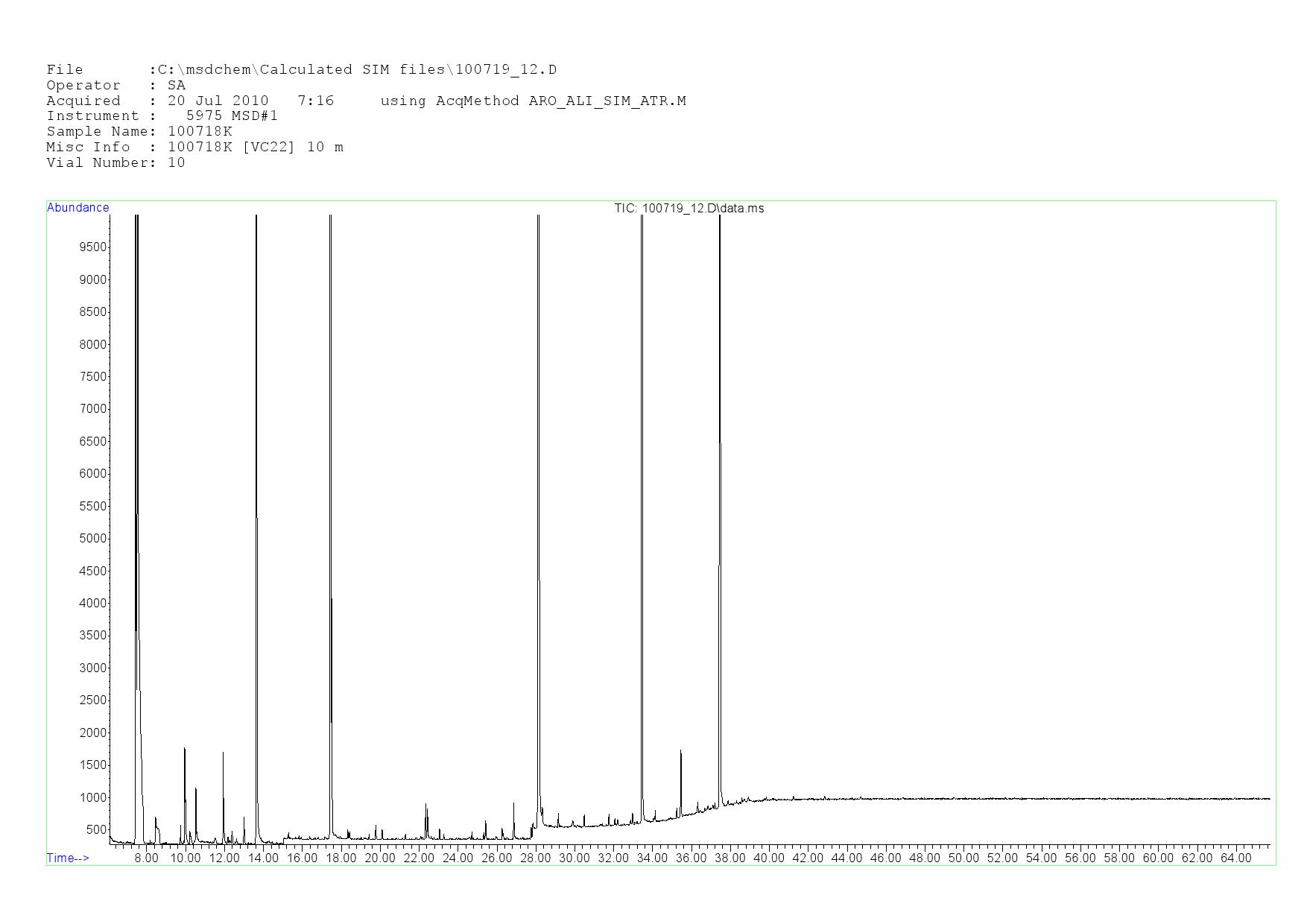Screen dimensions: 1307x924
Task: Select the tall peak just after 28.00 minutes
Action: pyautogui.click(x=538, y=522)
